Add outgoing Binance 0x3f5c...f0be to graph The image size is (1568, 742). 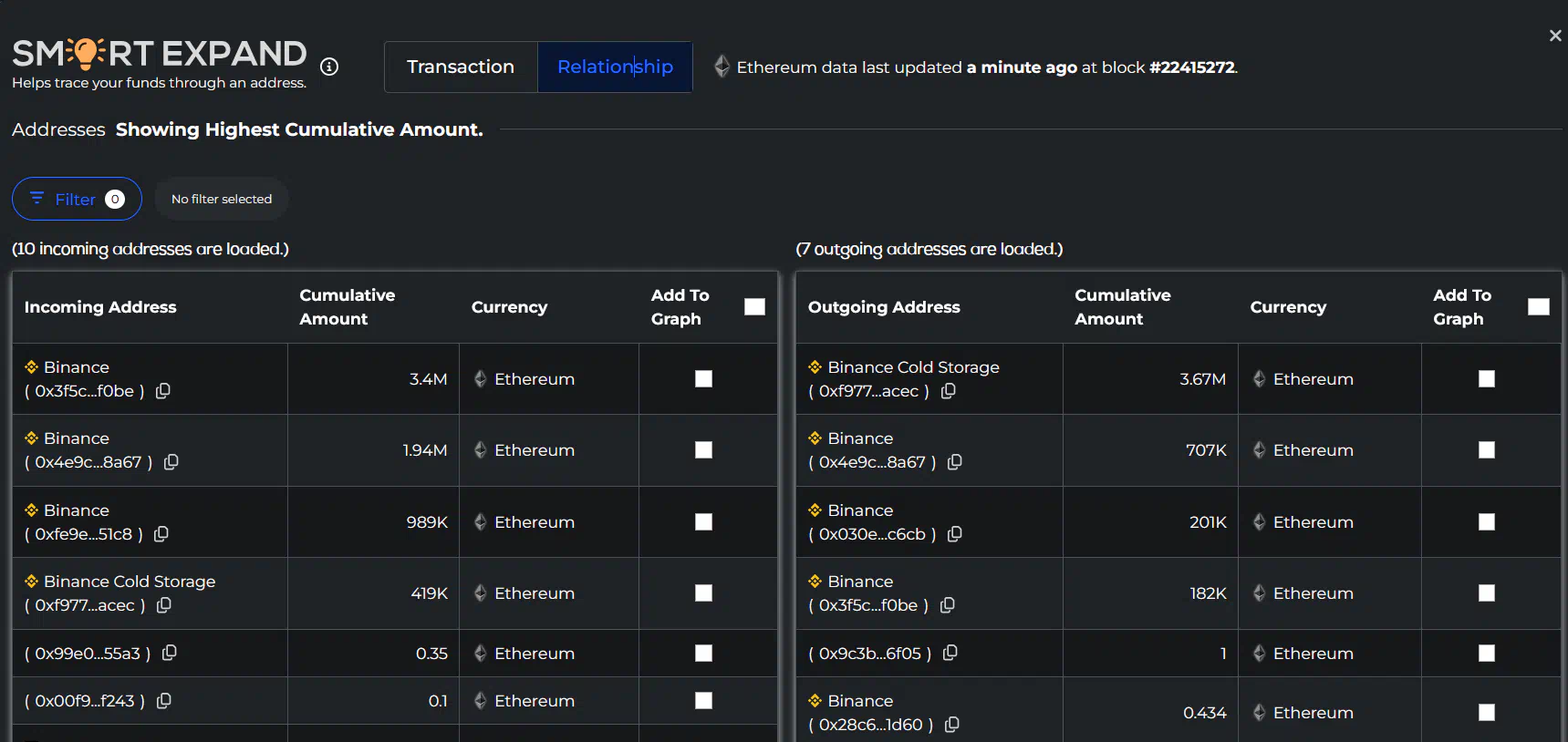[x=1487, y=593]
